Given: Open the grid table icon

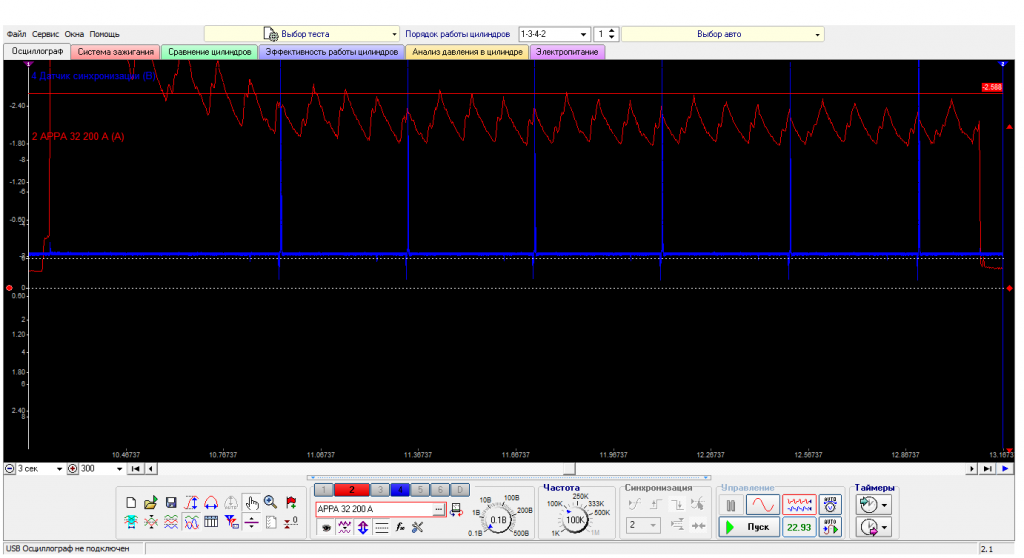Looking at the screenshot, I should [211, 522].
